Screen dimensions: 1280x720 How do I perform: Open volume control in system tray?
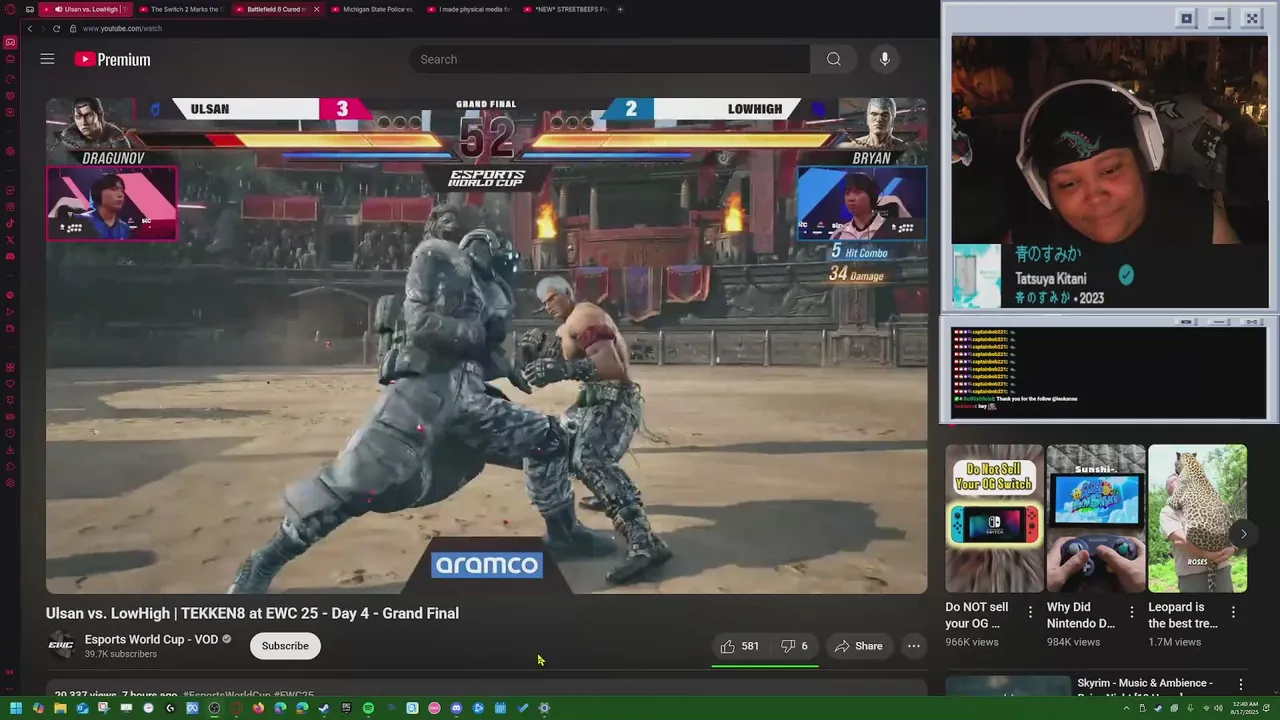click(1218, 708)
